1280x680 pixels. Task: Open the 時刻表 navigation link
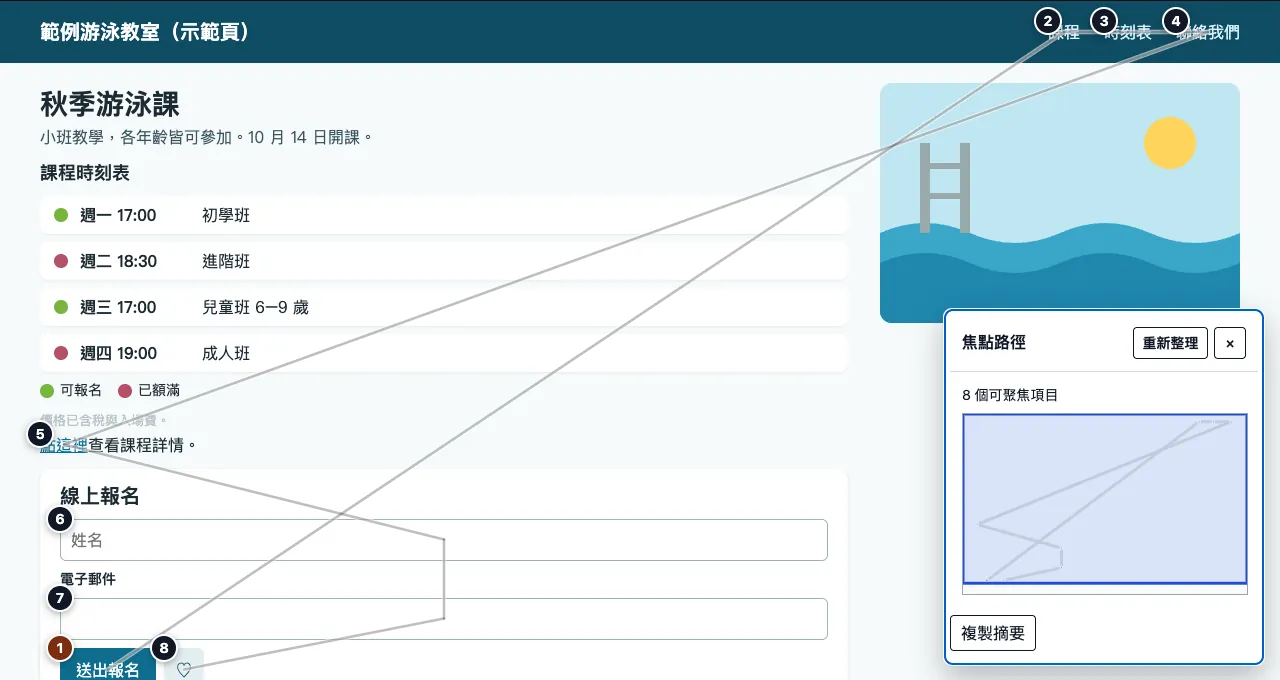tap(1128, 33)
